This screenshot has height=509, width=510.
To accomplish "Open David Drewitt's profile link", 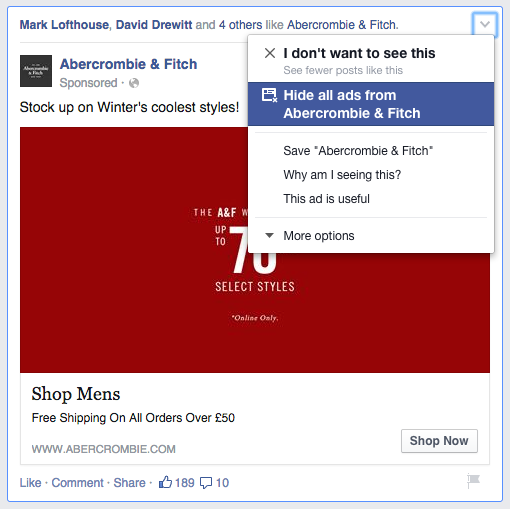I will click(x=154, y=25).
